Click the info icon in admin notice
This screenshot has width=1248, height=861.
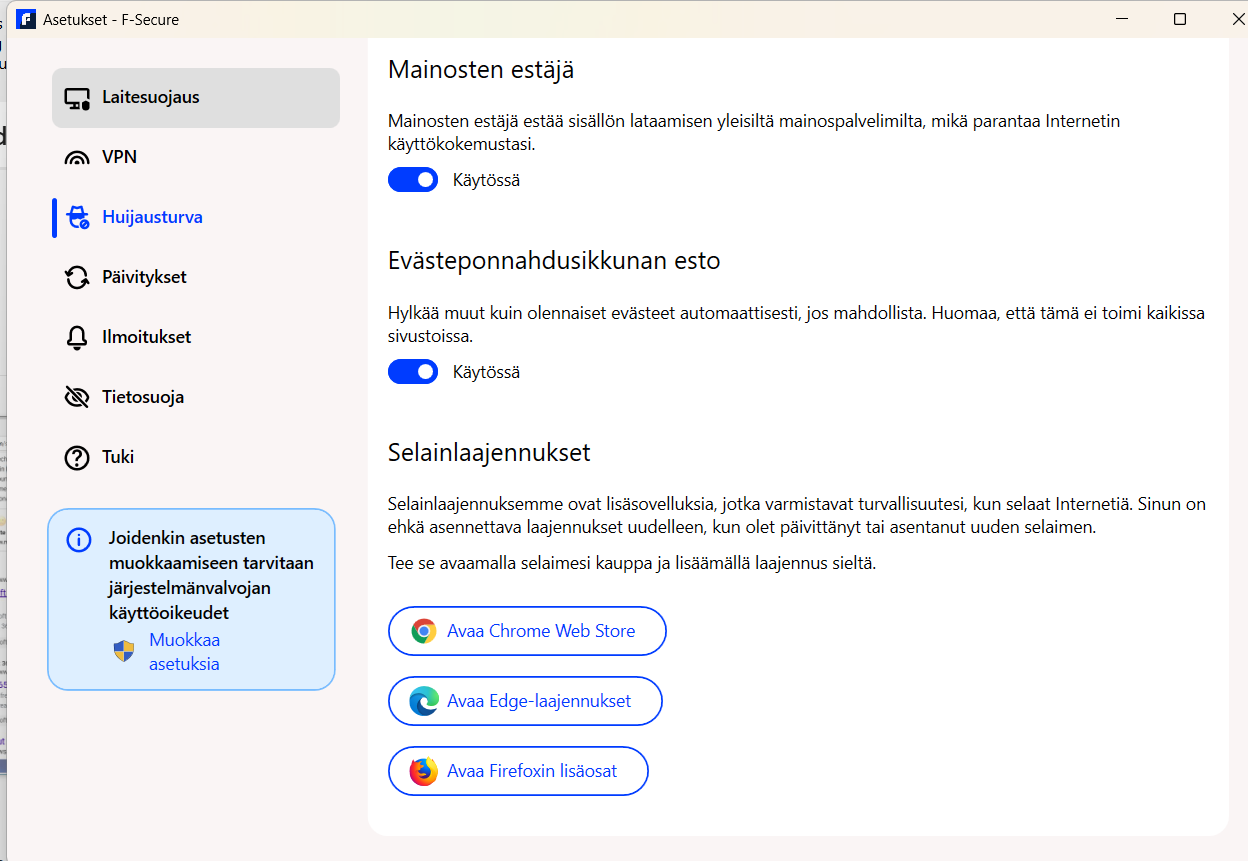coord(78,540)
